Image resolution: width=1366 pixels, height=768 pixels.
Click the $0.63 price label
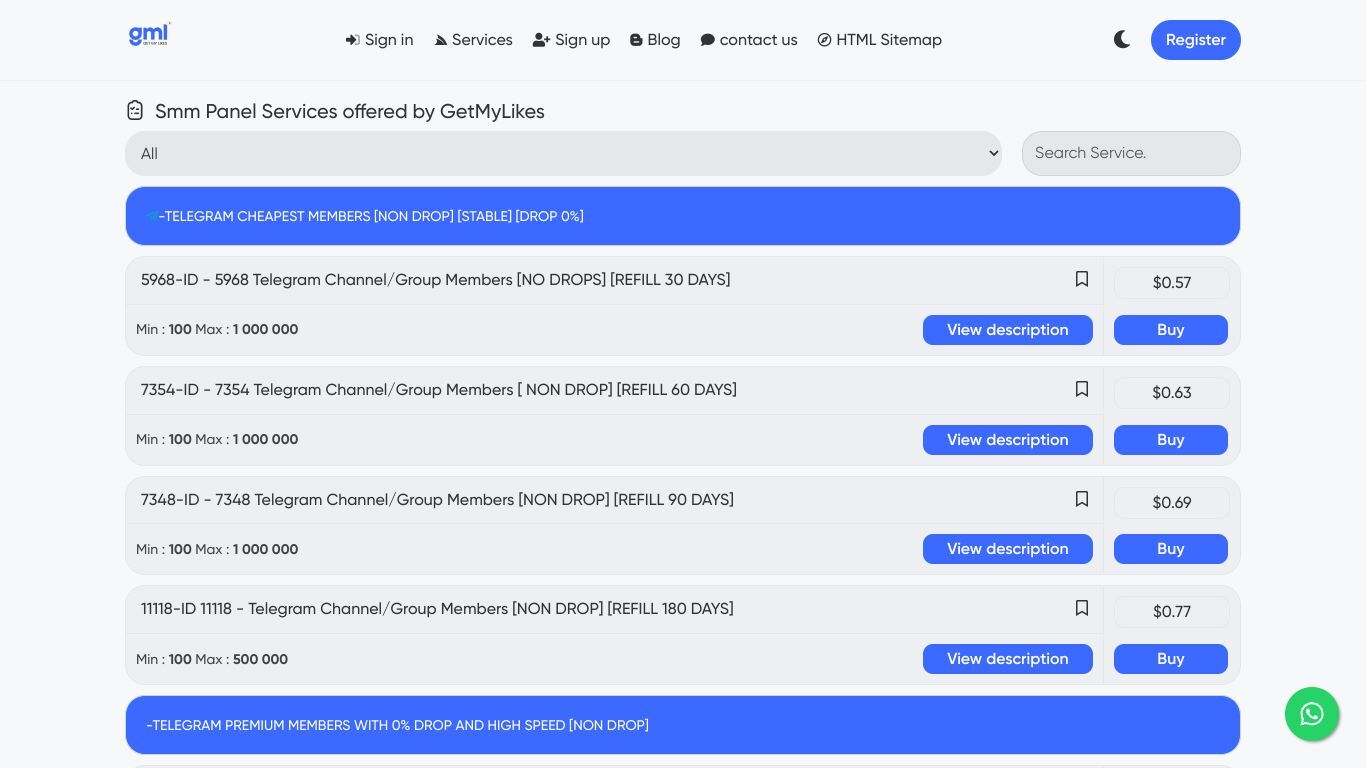pos(1171,393)
